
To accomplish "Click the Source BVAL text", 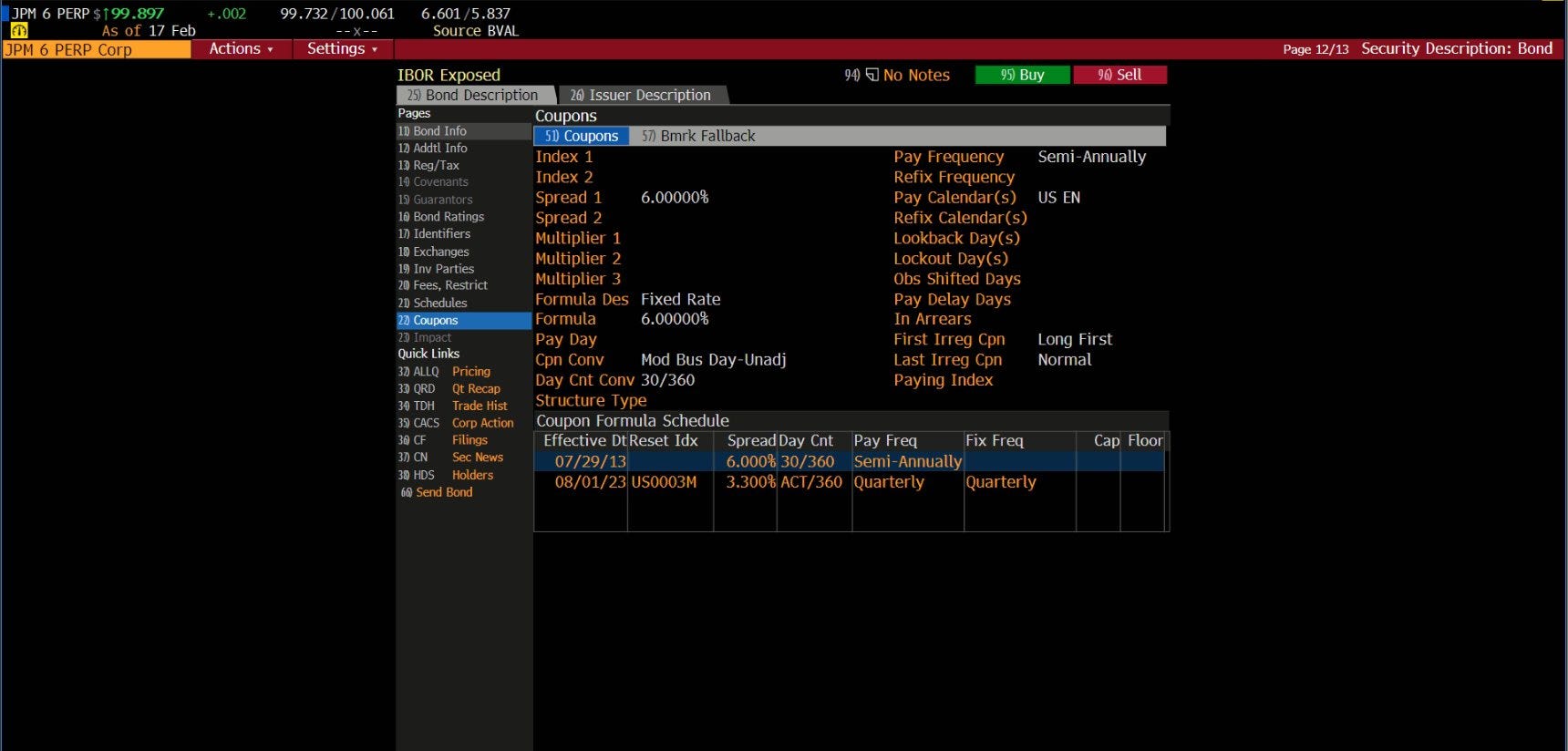I will (476, 31).
